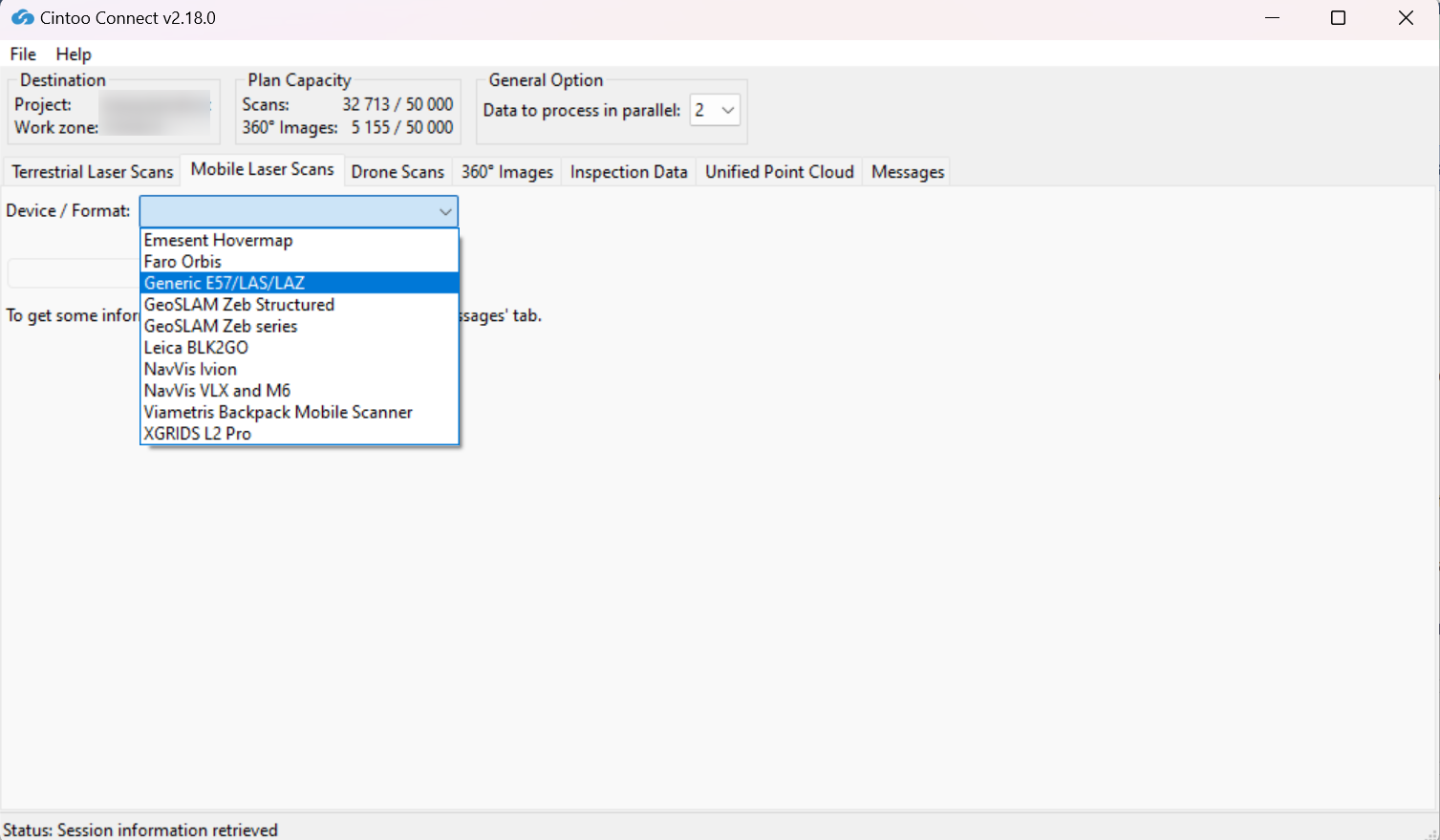Open the Unified Point Cloud tab

click(x=780, y=172)
